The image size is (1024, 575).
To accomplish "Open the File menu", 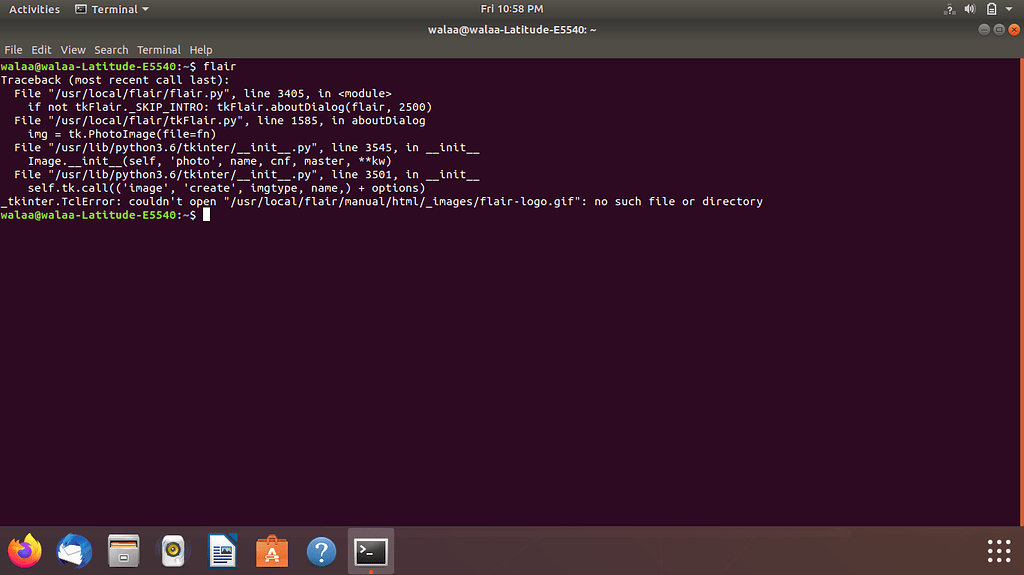I will pyautogui.click(x=13, y=50).
